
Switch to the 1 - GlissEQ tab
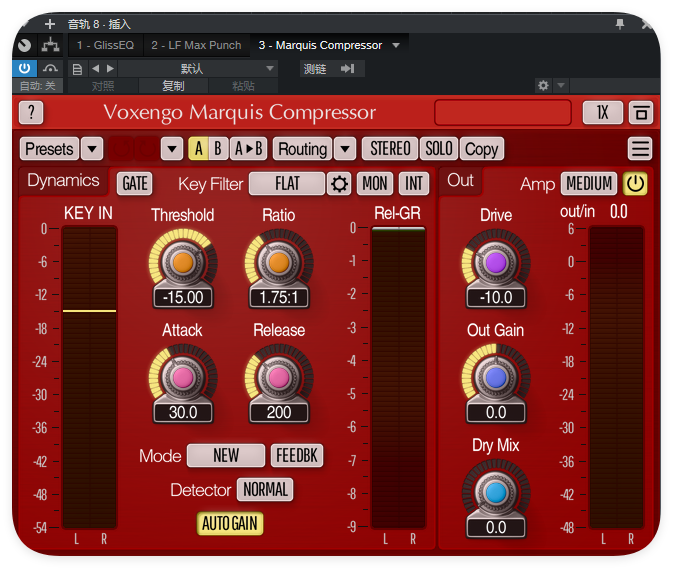[106, 45]
